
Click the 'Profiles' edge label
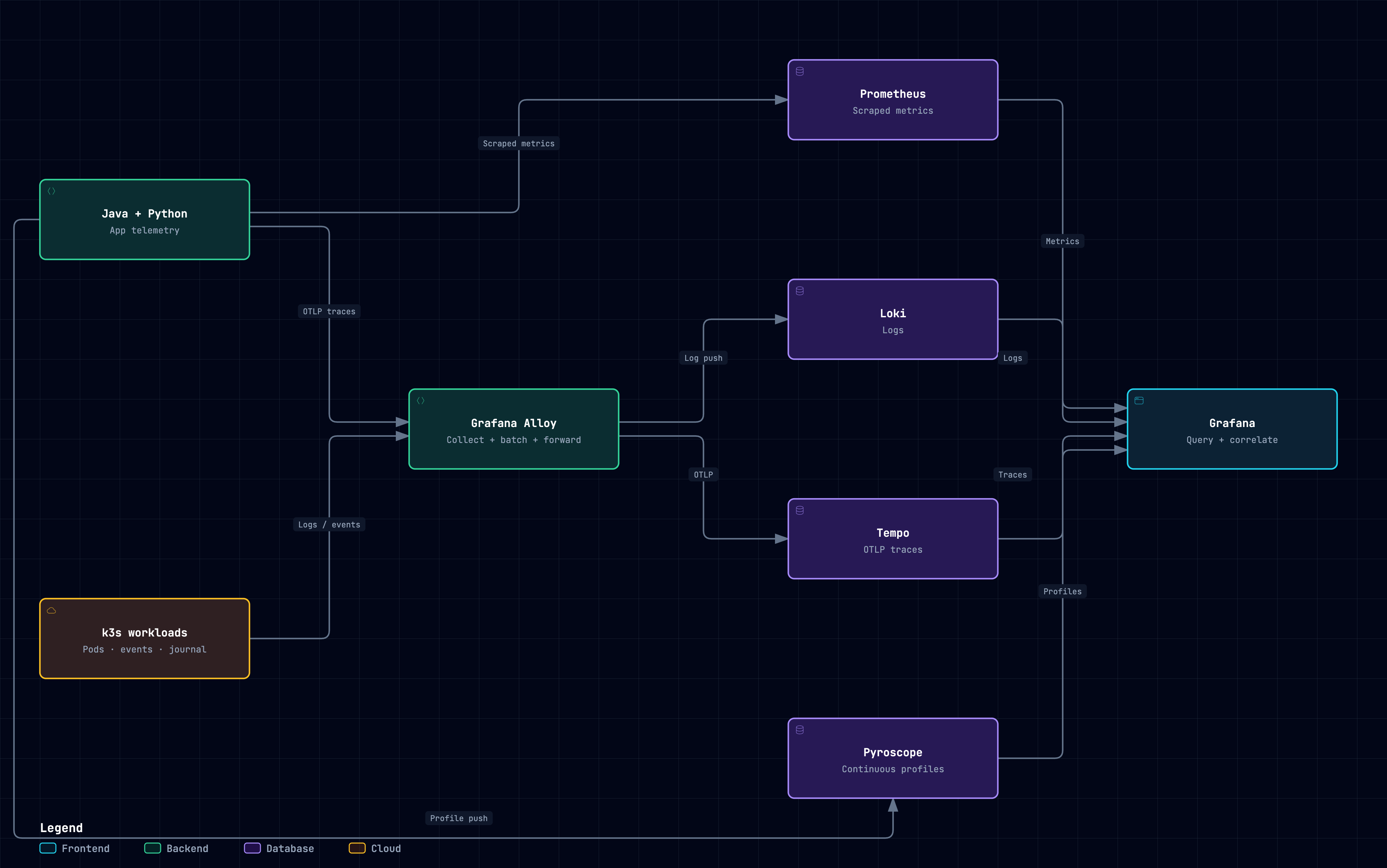1062,591
